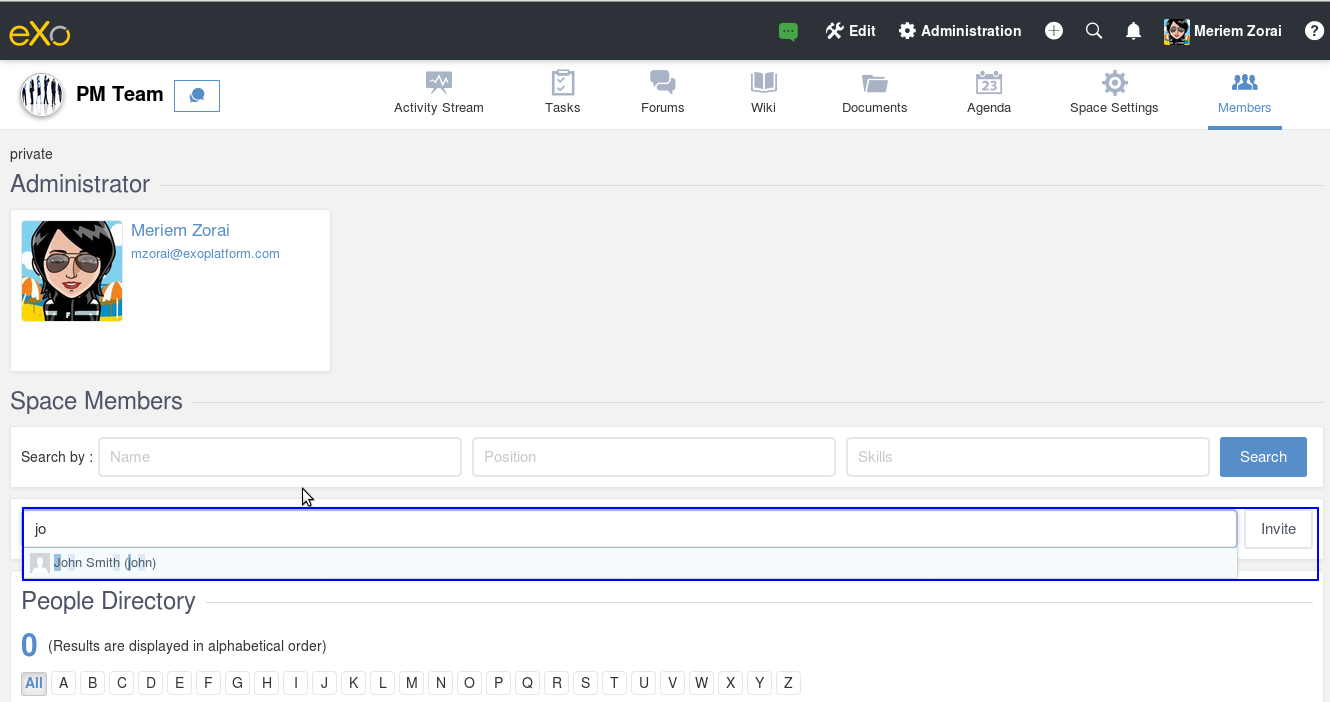Open the Edit menu in top bar
The image size is (1330, 702).
tap(850, 31)
